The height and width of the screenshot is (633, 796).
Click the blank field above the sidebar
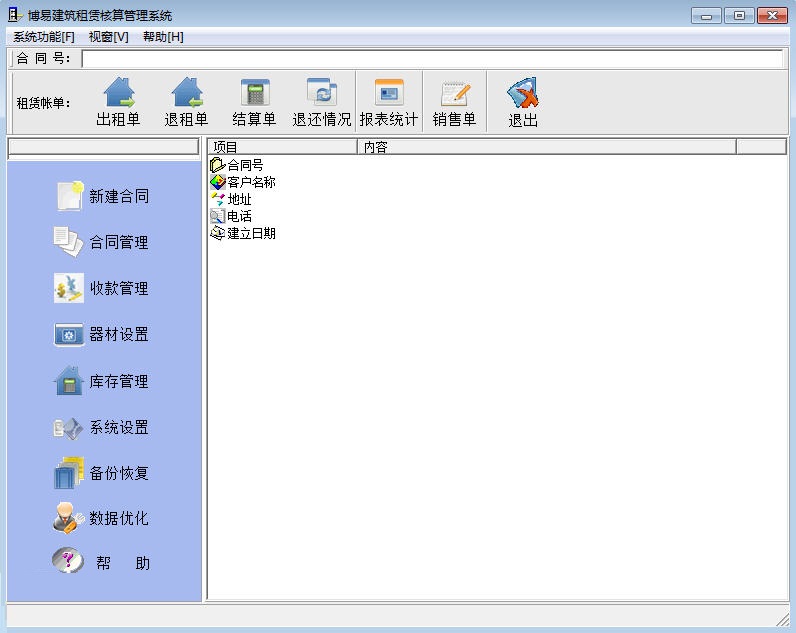point(104,146)
